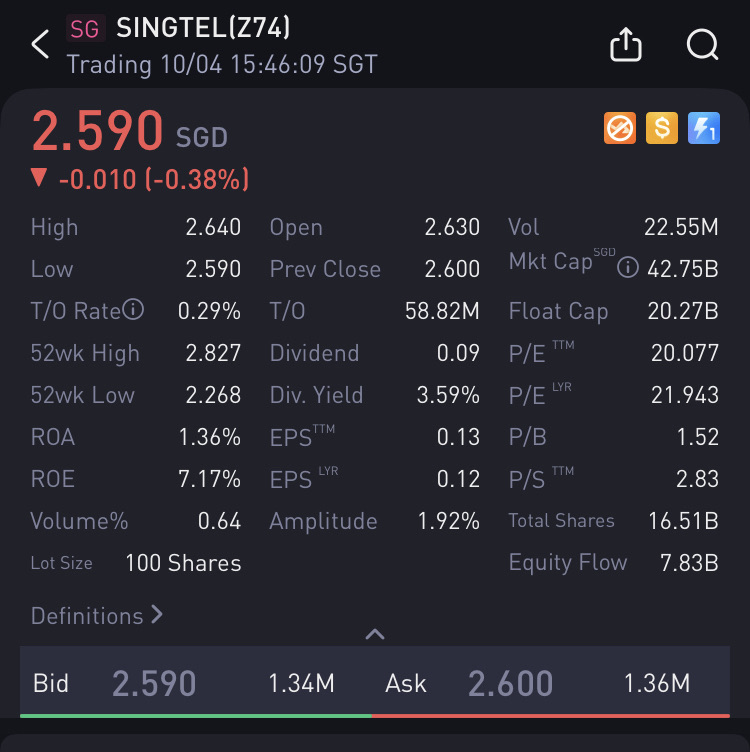Tap the orange no-short-selling badge icon

(620, 128)
